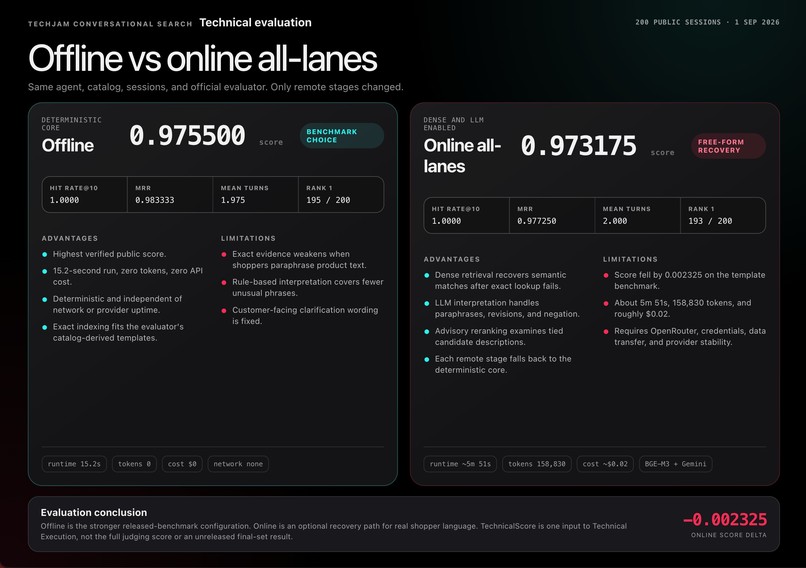Click the cost ~$0.02 chip
The height and width of the screenshot is (568, 806).
[605, 464]
